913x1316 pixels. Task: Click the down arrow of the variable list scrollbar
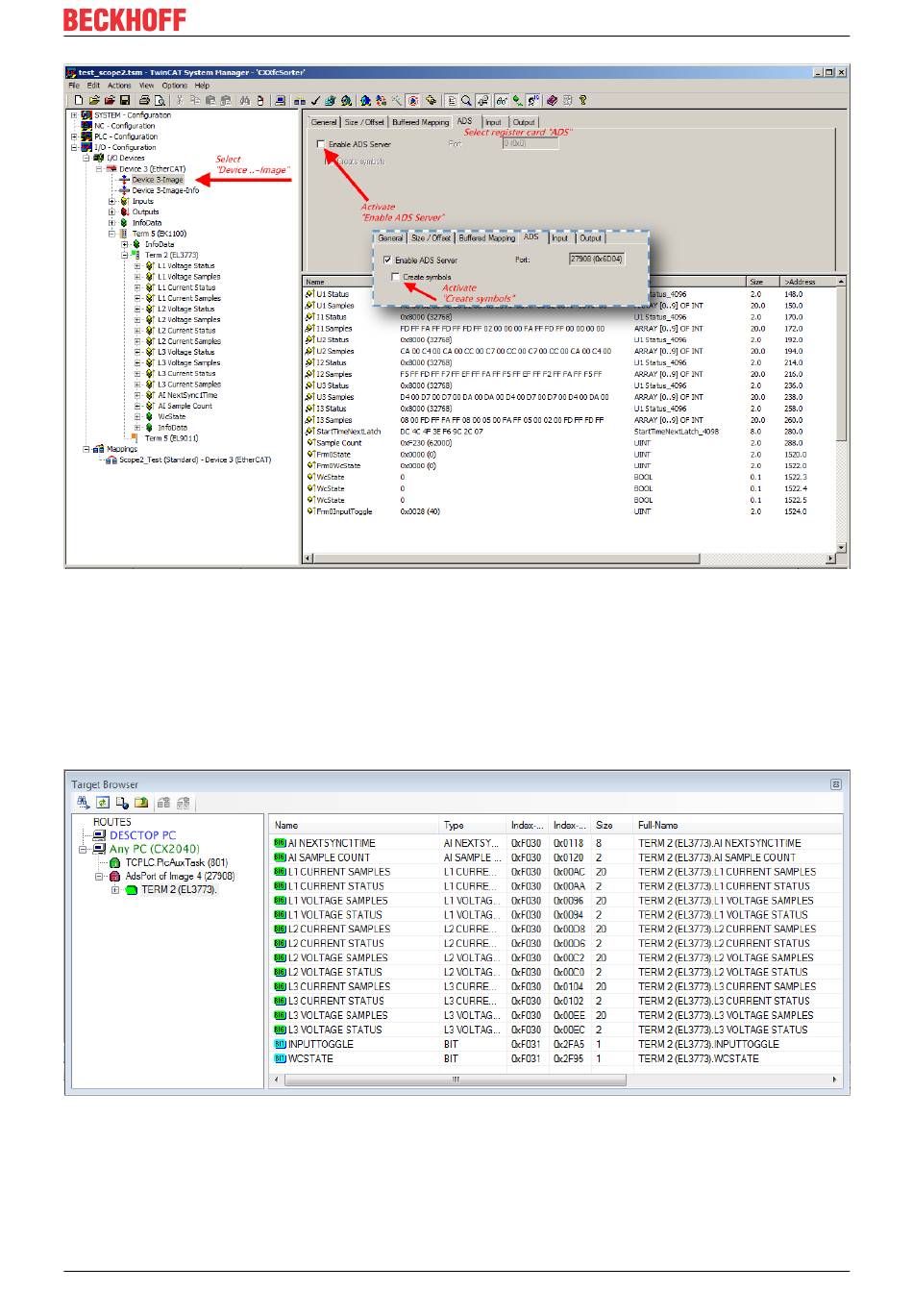point(842,548)
